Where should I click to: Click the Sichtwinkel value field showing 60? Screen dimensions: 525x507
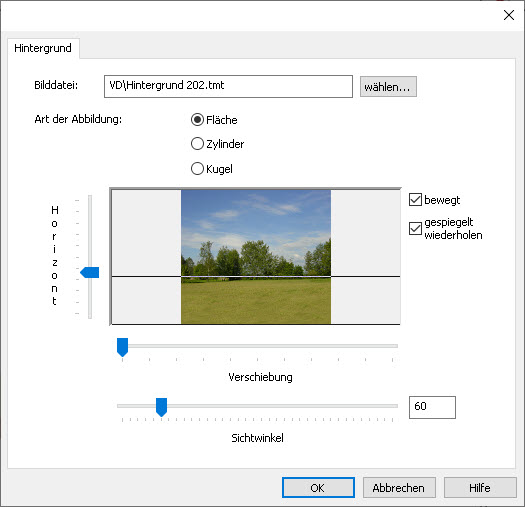coord(432,407)
